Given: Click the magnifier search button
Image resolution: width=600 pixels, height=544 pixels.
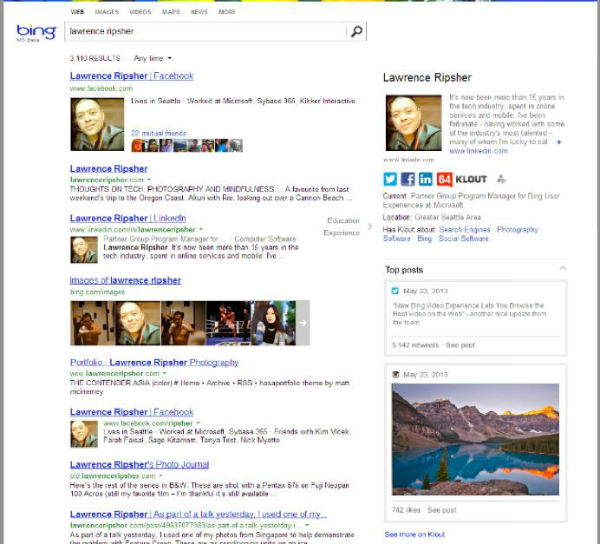Looking at the screenshot, I should [x=356, y=31].
